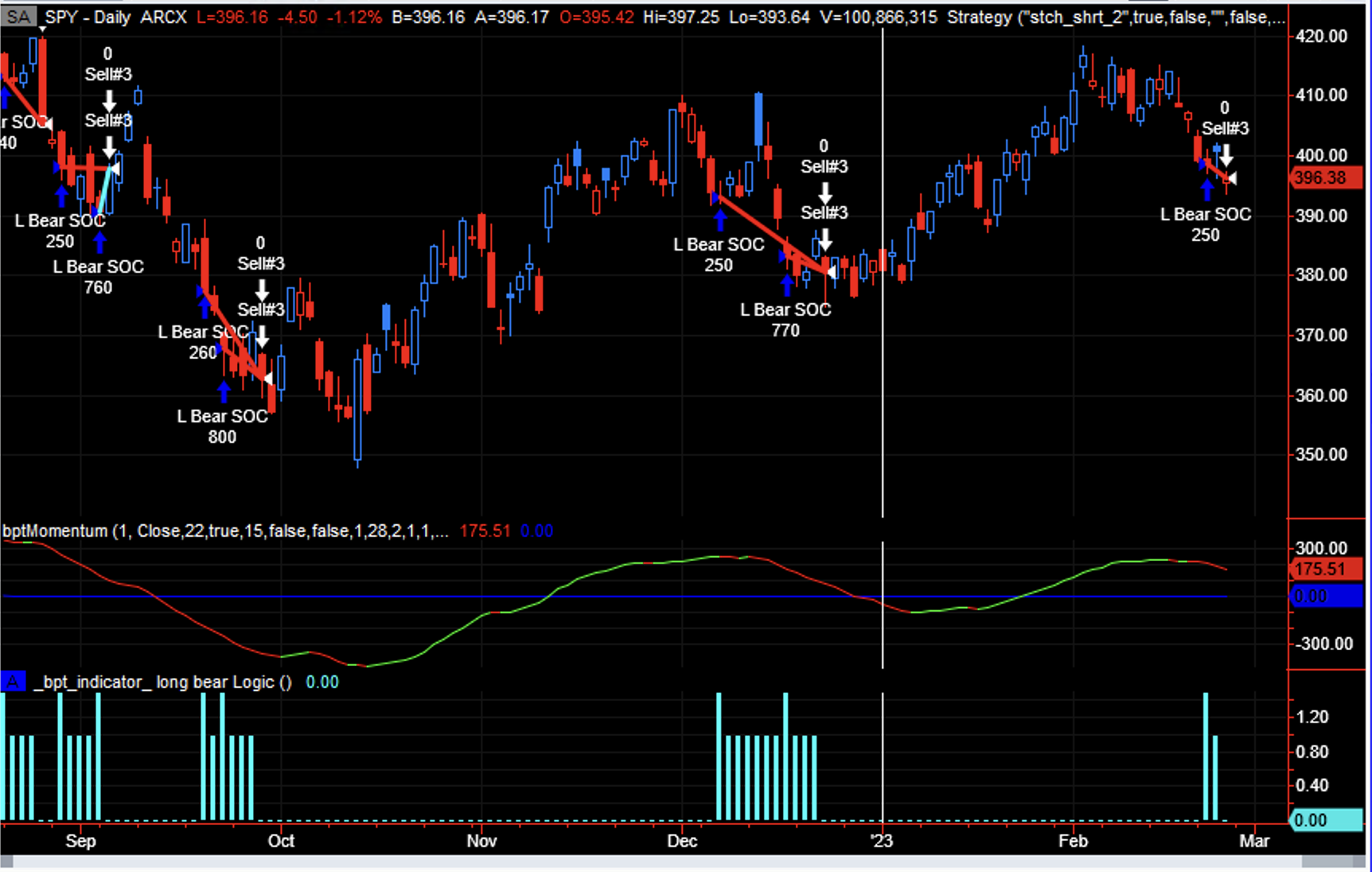Select the _bpt_indicator_ long bear Logic title
1372x872 pixels.
tap(163, 682)
